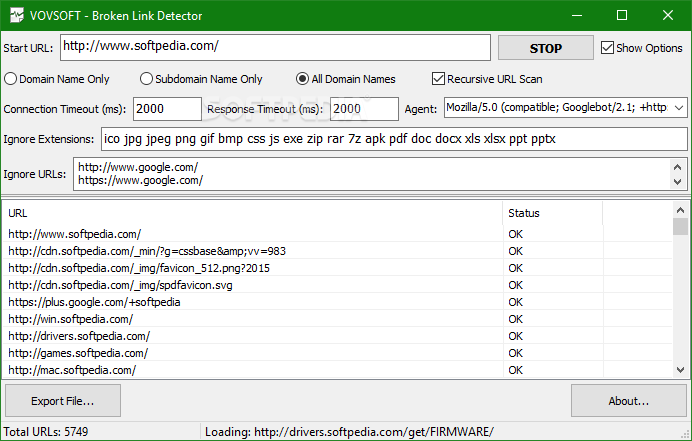692x441 pixels.
Task: Click the URL column header
Action: (252, 213)
